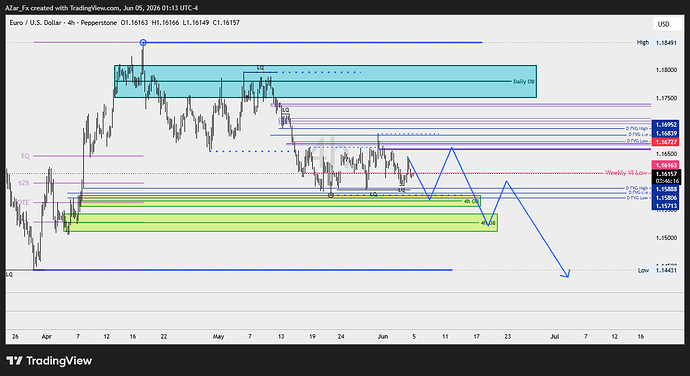690x376 pixels.
Task: Select the 1.15806 blue price tag
Action: point(666,198)
